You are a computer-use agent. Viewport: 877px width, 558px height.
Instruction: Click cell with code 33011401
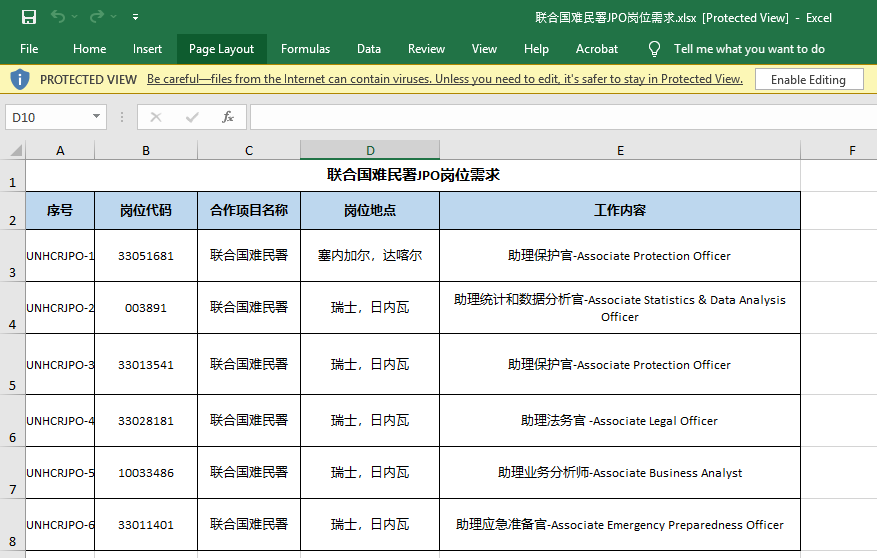point(146,524)
